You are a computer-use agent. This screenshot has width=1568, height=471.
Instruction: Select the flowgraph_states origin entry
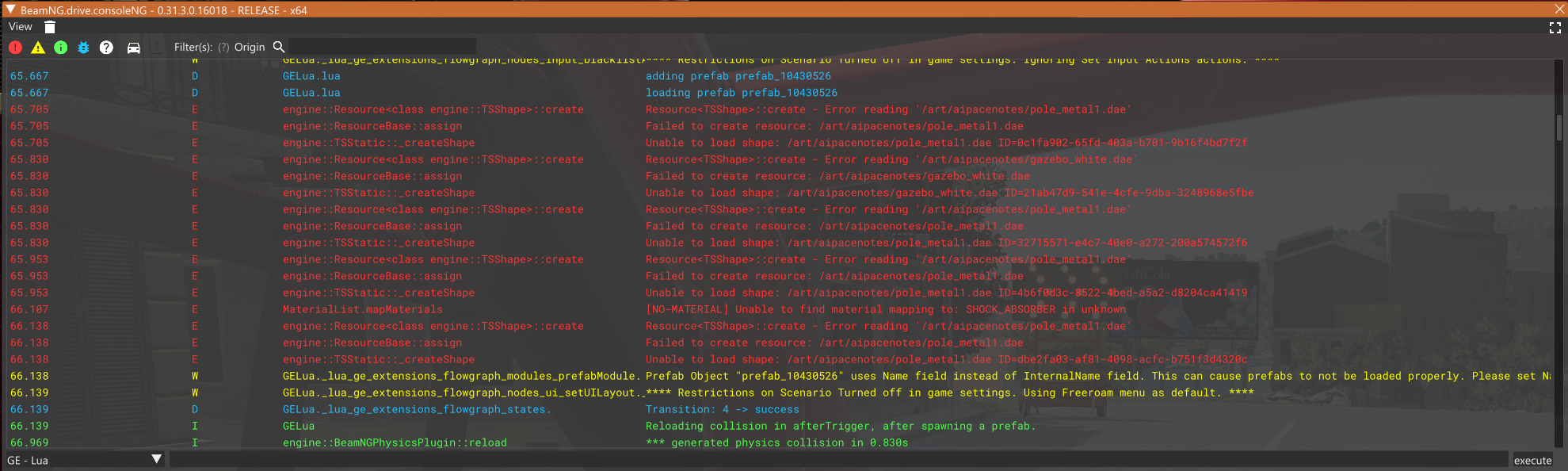pyautogui.click(x=417, y=409)
